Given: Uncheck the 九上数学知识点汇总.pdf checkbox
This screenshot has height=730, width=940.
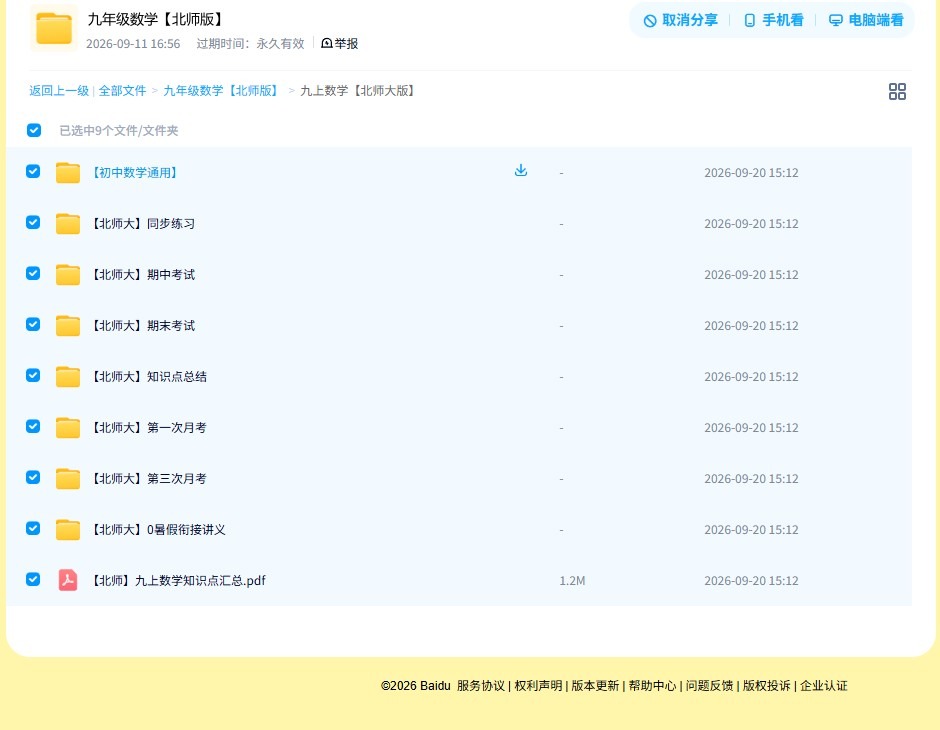Looking at the screenshot, I should pos(33,579).
